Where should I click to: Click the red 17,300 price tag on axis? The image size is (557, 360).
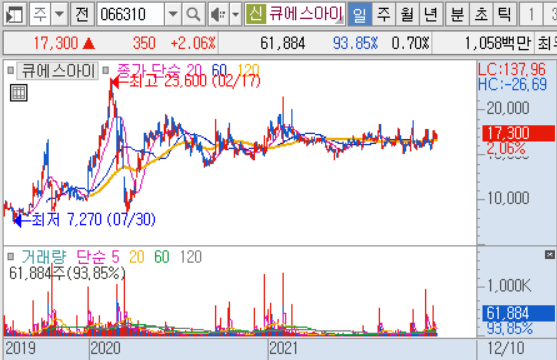(x=518, y=133)
